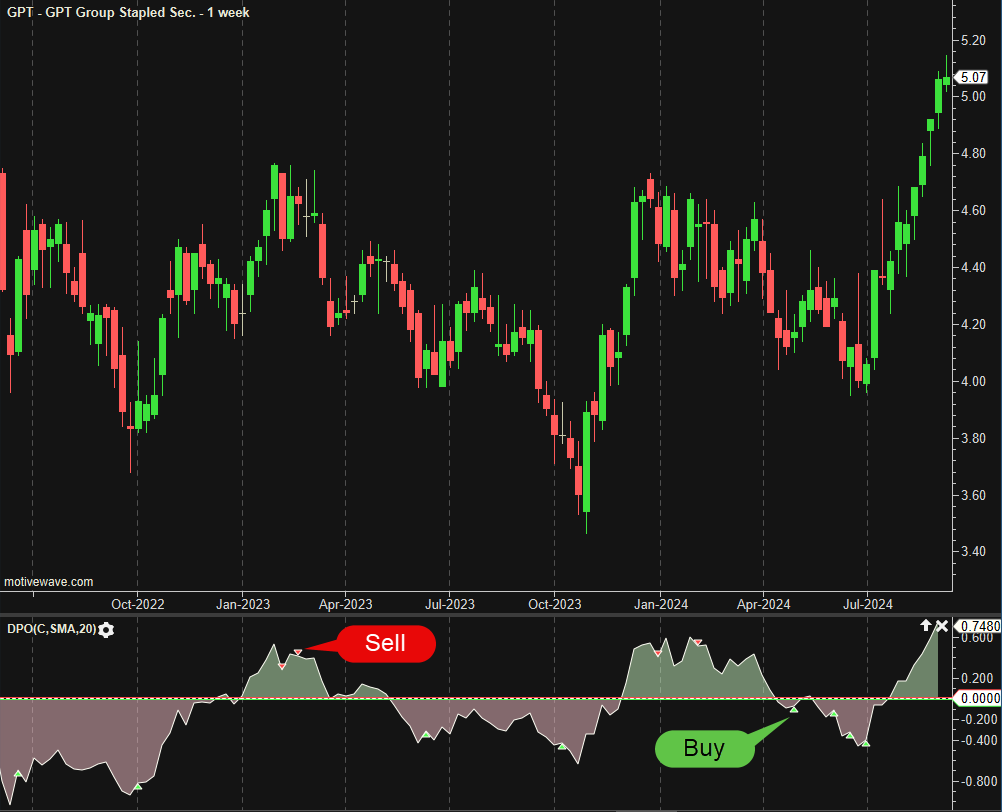
Task: Click the red sell marker the Sell callout points to
Action: [x=297, y=653]
